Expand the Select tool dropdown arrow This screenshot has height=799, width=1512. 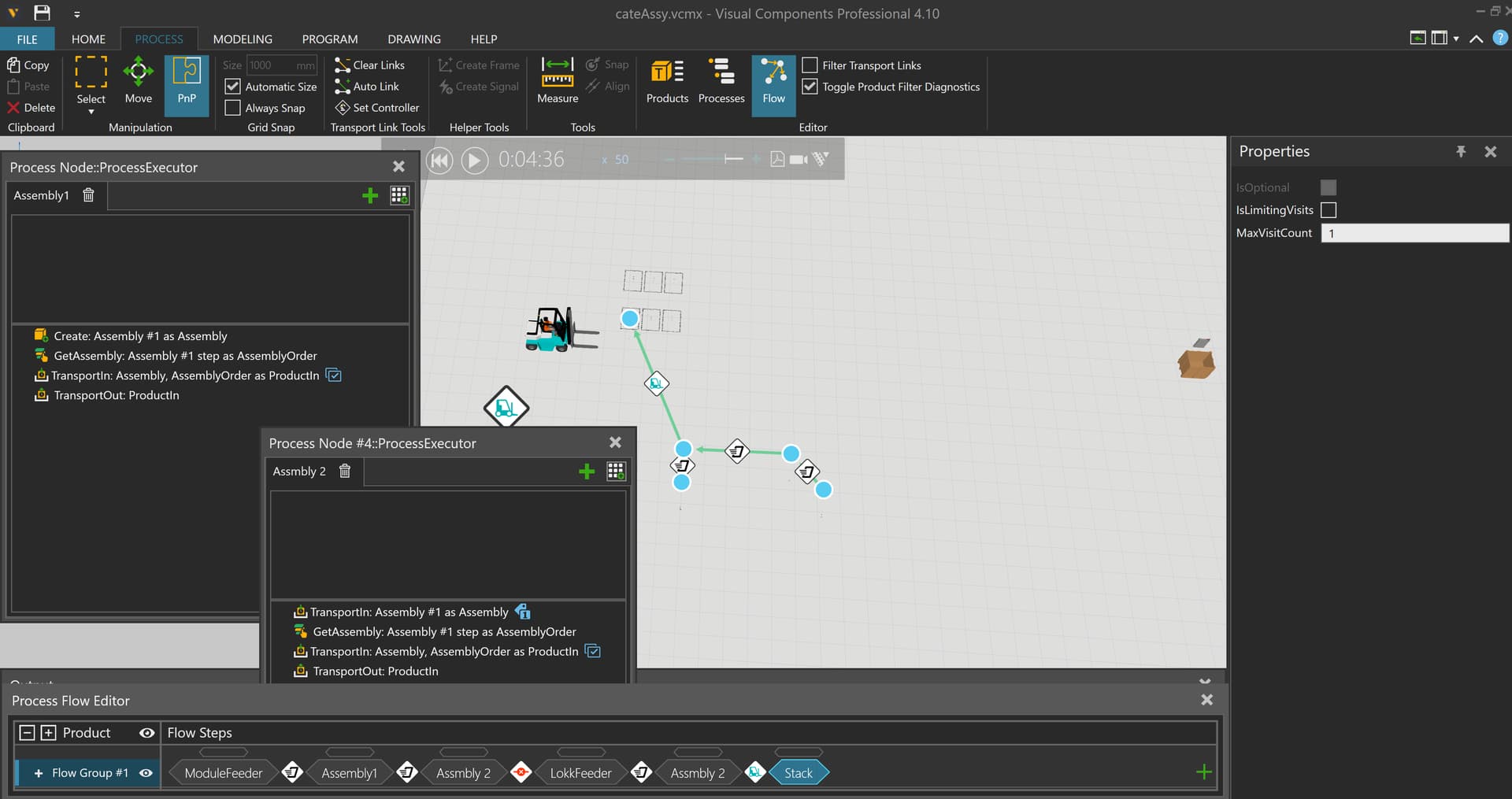click(x=91, y=112)
